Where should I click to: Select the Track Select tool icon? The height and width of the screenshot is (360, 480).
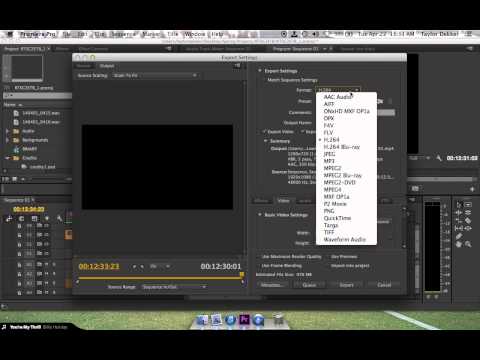pos(468,204)
